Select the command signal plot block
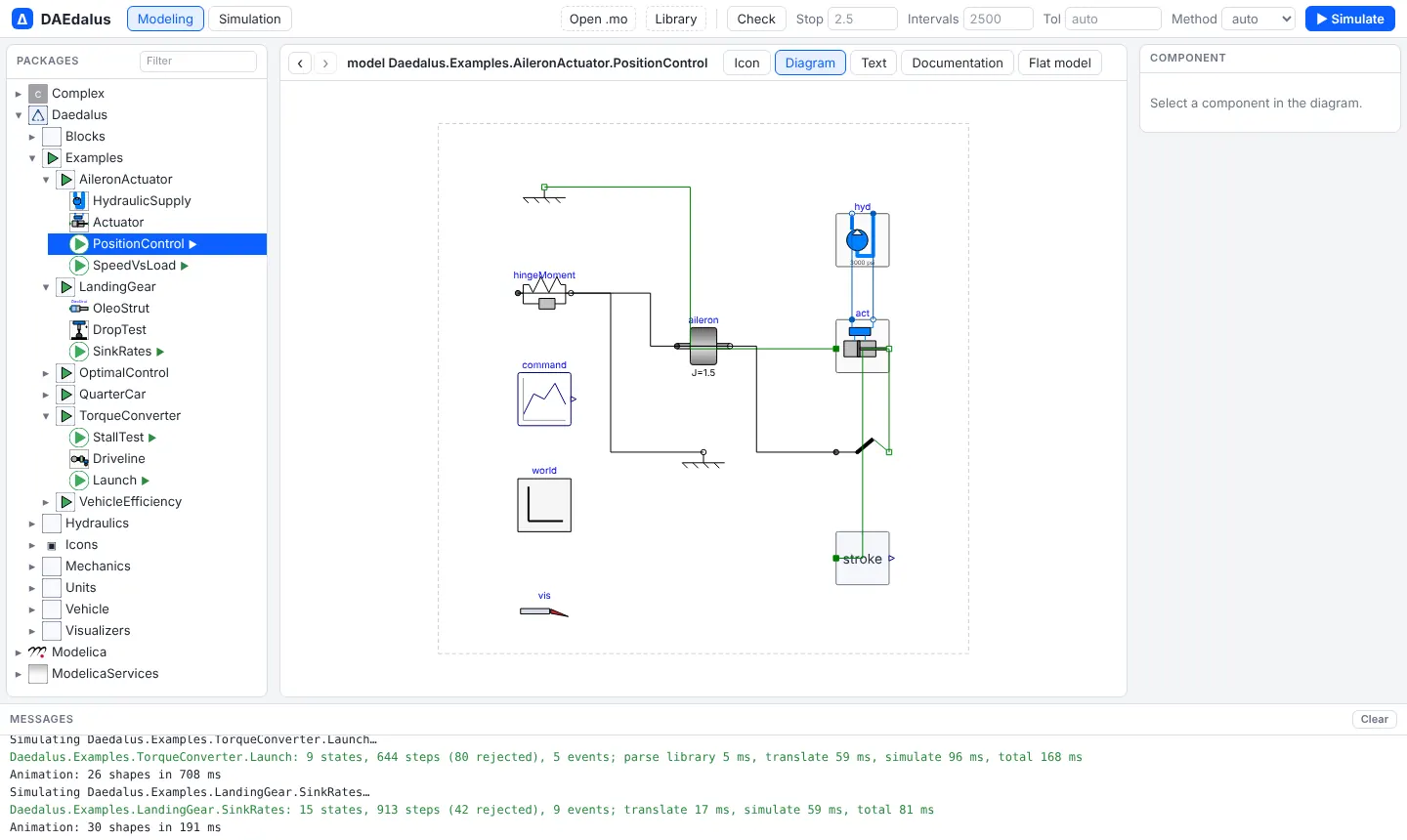 tap(544, 399)
